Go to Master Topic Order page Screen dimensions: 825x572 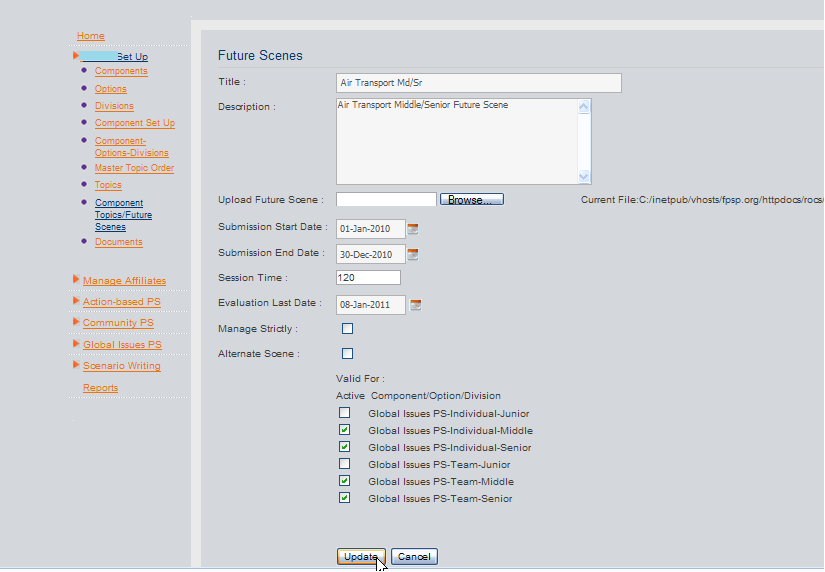coord(134,168)
